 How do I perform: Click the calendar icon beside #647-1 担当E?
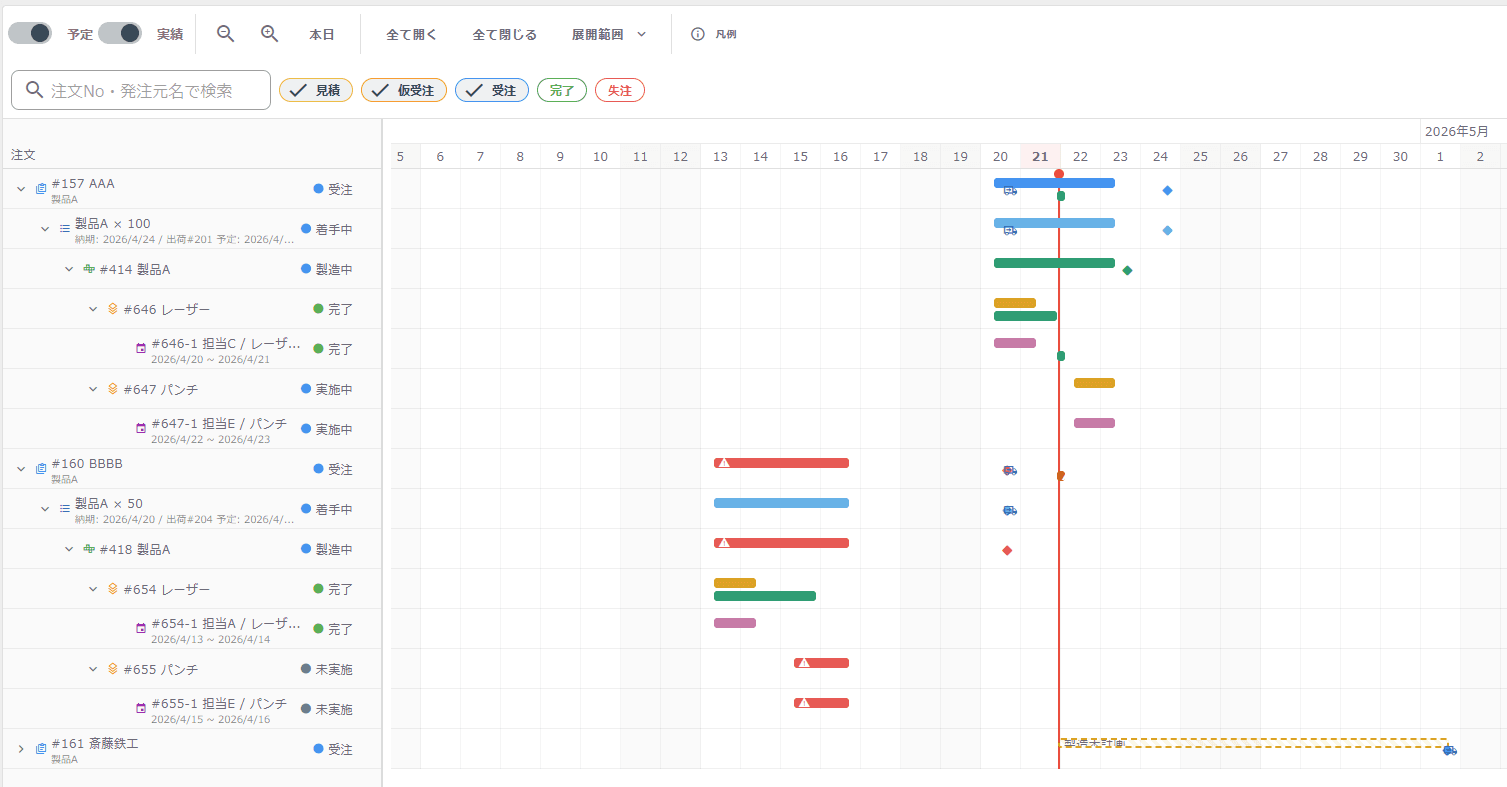pyautogui.click(x=141, y=429)
